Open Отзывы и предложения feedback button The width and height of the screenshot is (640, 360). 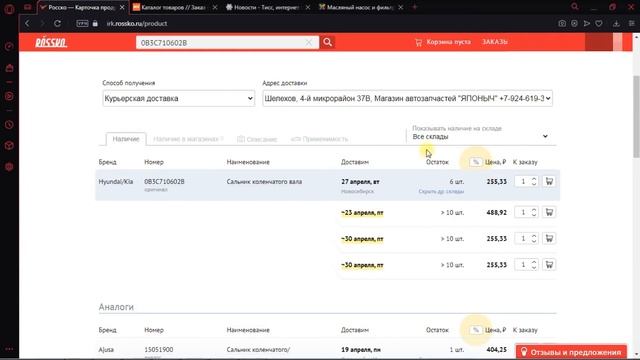pos(571,352)
